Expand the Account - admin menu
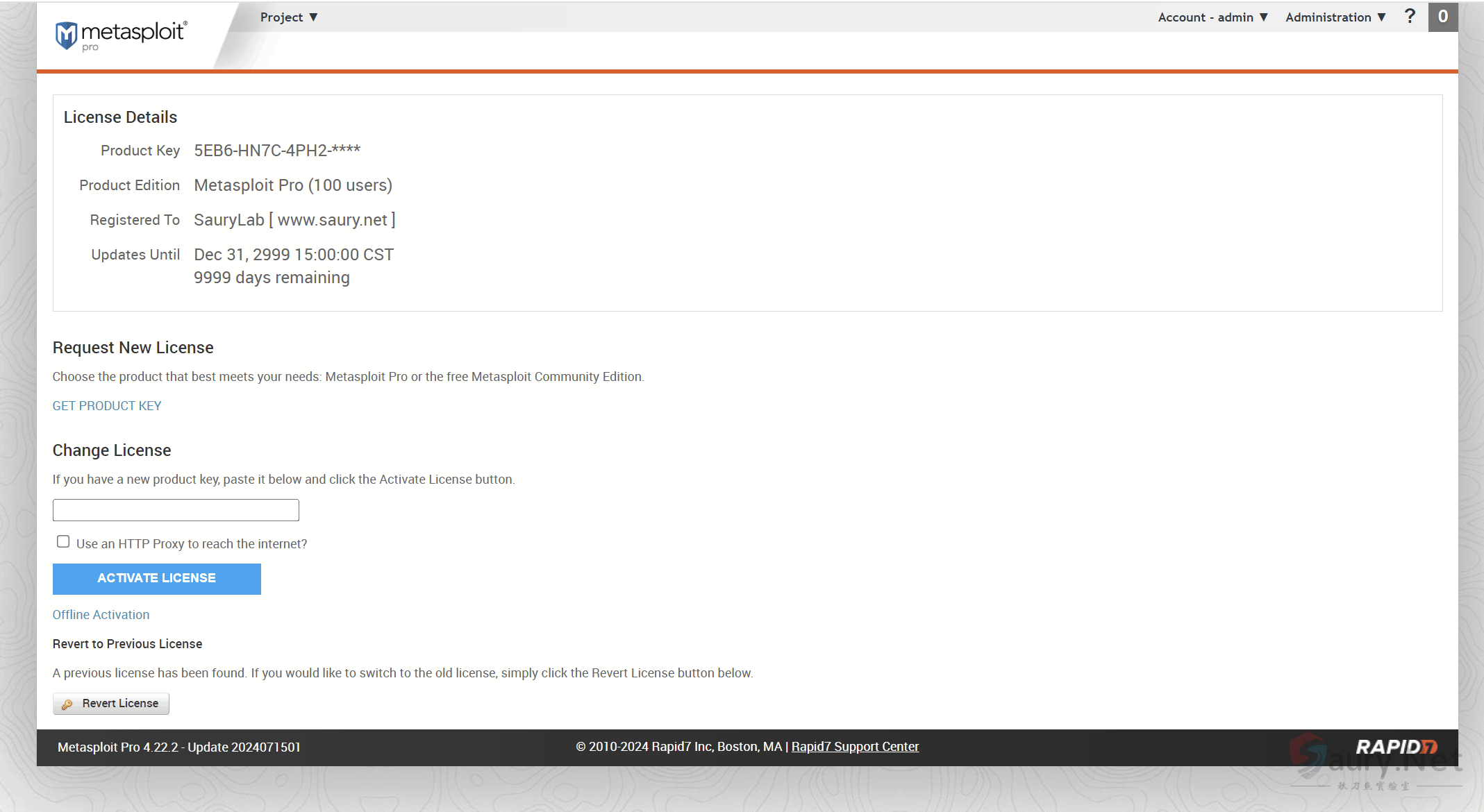 click(x=1212, y=17)
